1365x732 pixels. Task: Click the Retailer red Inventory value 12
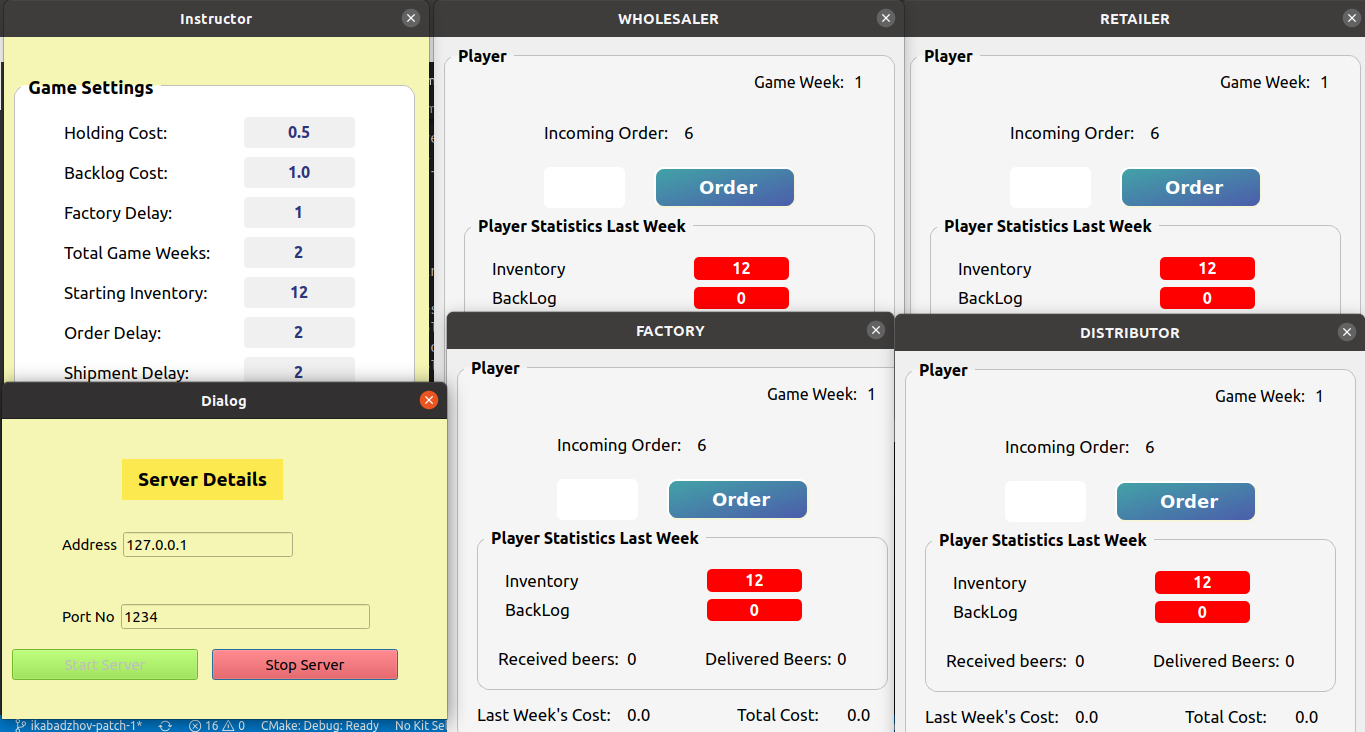1207,268
